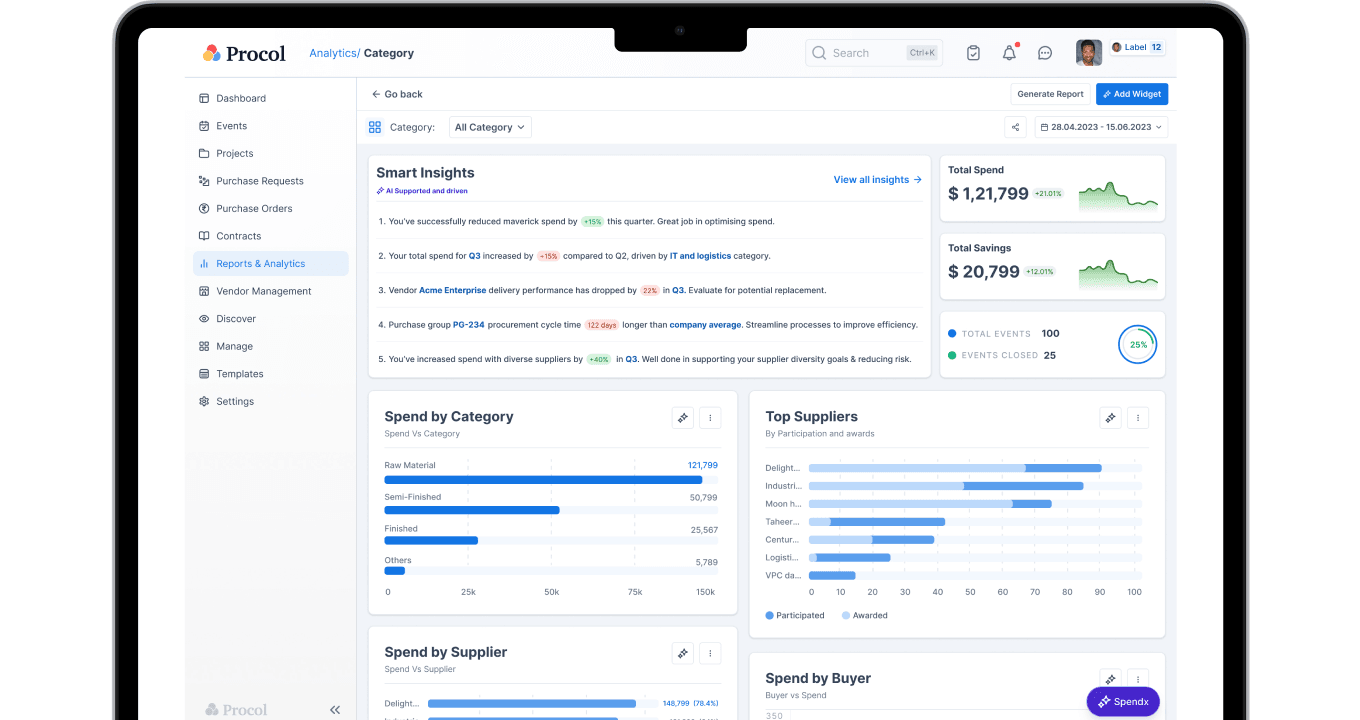This screenshot has height=720, width=1360.
Task: Open the chat messages icon
Action: coord(1045,52)
